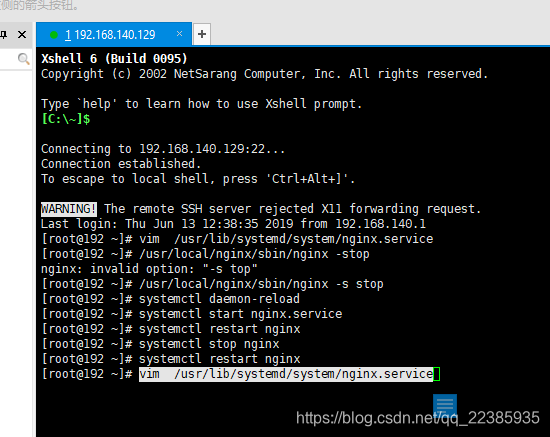The width and height of the screenshot is (550, 437).
Task: Click the 'Connecting to 192.168.140.129:22...' line
Action: click(163, 149)
